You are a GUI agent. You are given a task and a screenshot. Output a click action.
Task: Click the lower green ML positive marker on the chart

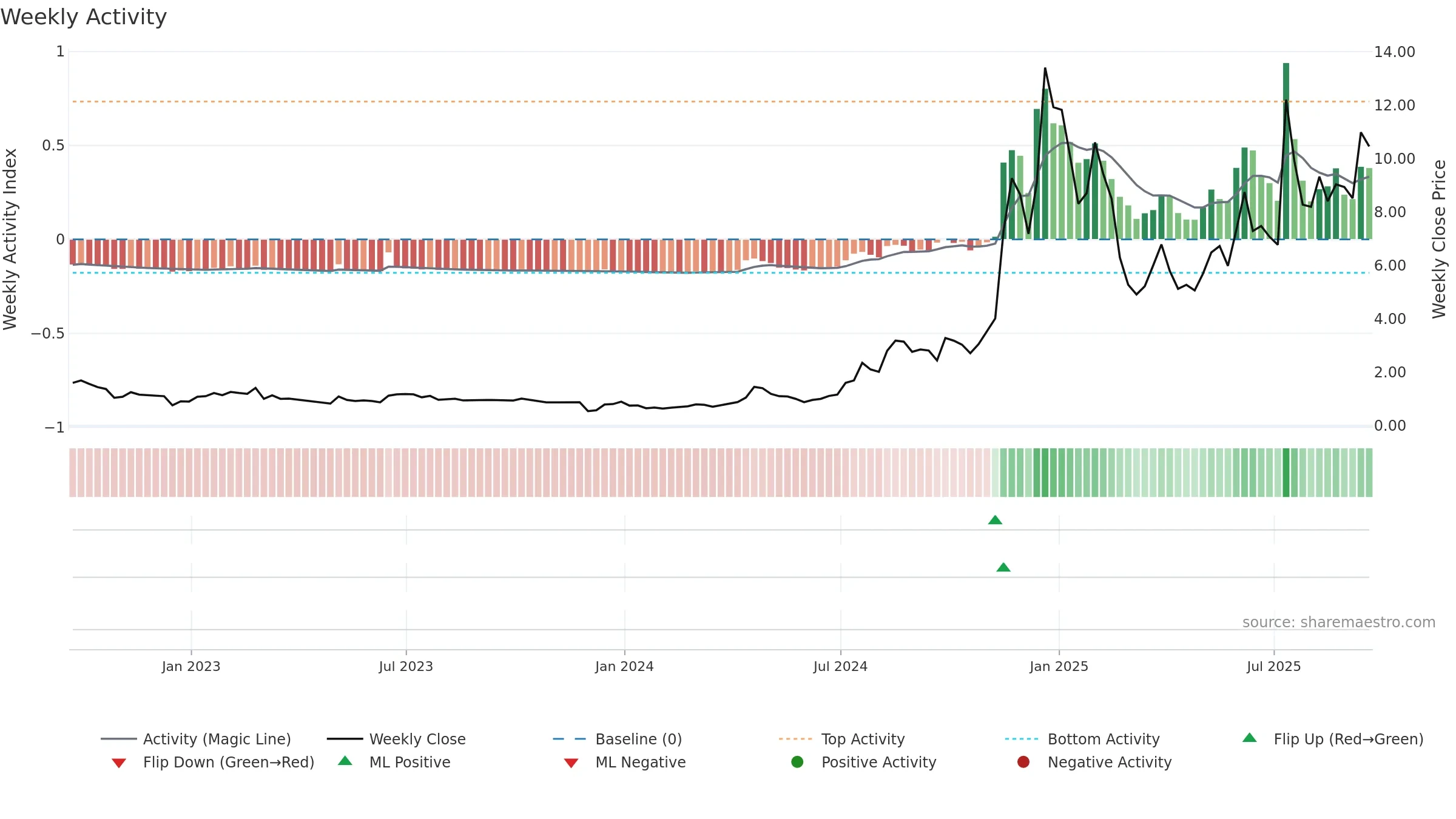[1003, 567]
